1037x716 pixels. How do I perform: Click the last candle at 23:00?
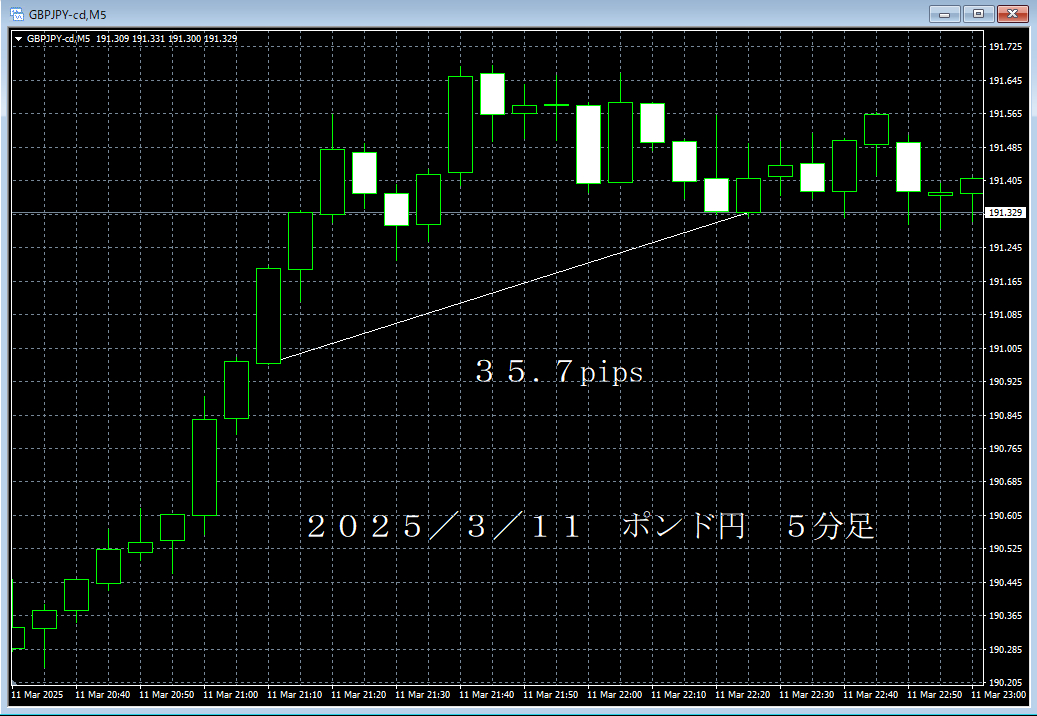click(972, 185)
